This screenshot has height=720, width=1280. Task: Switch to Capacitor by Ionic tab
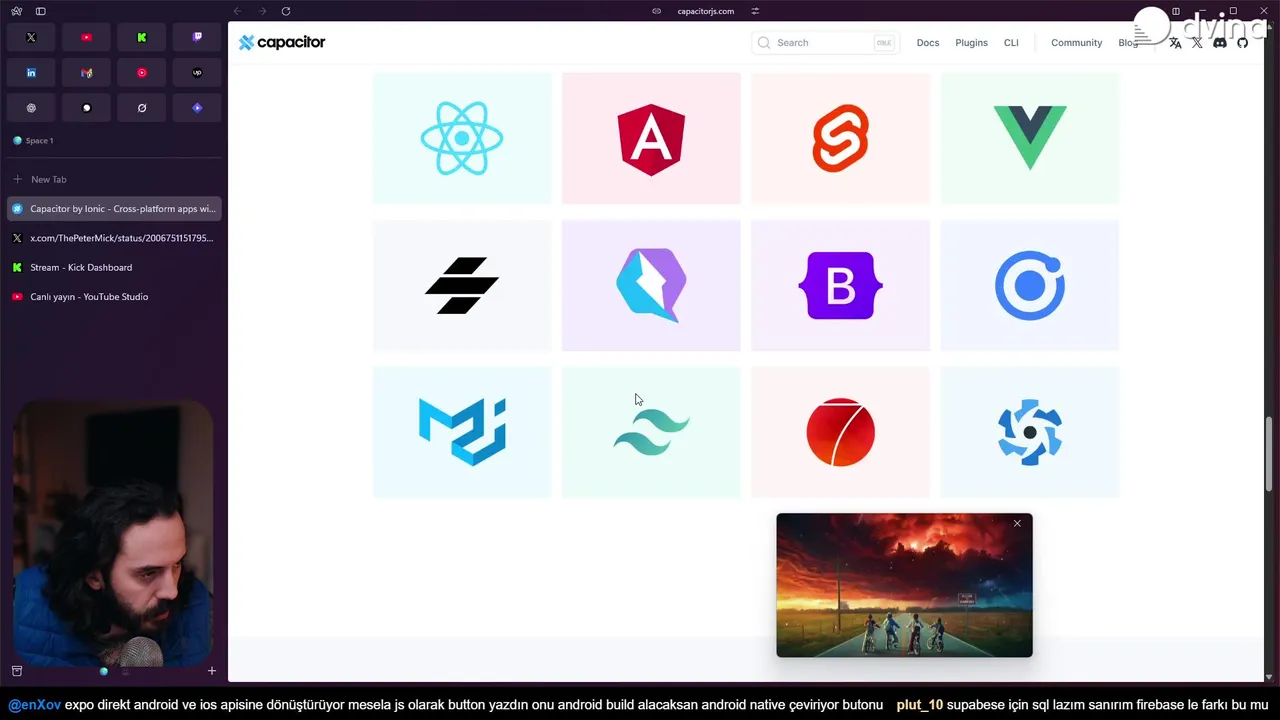coord(114,209)
